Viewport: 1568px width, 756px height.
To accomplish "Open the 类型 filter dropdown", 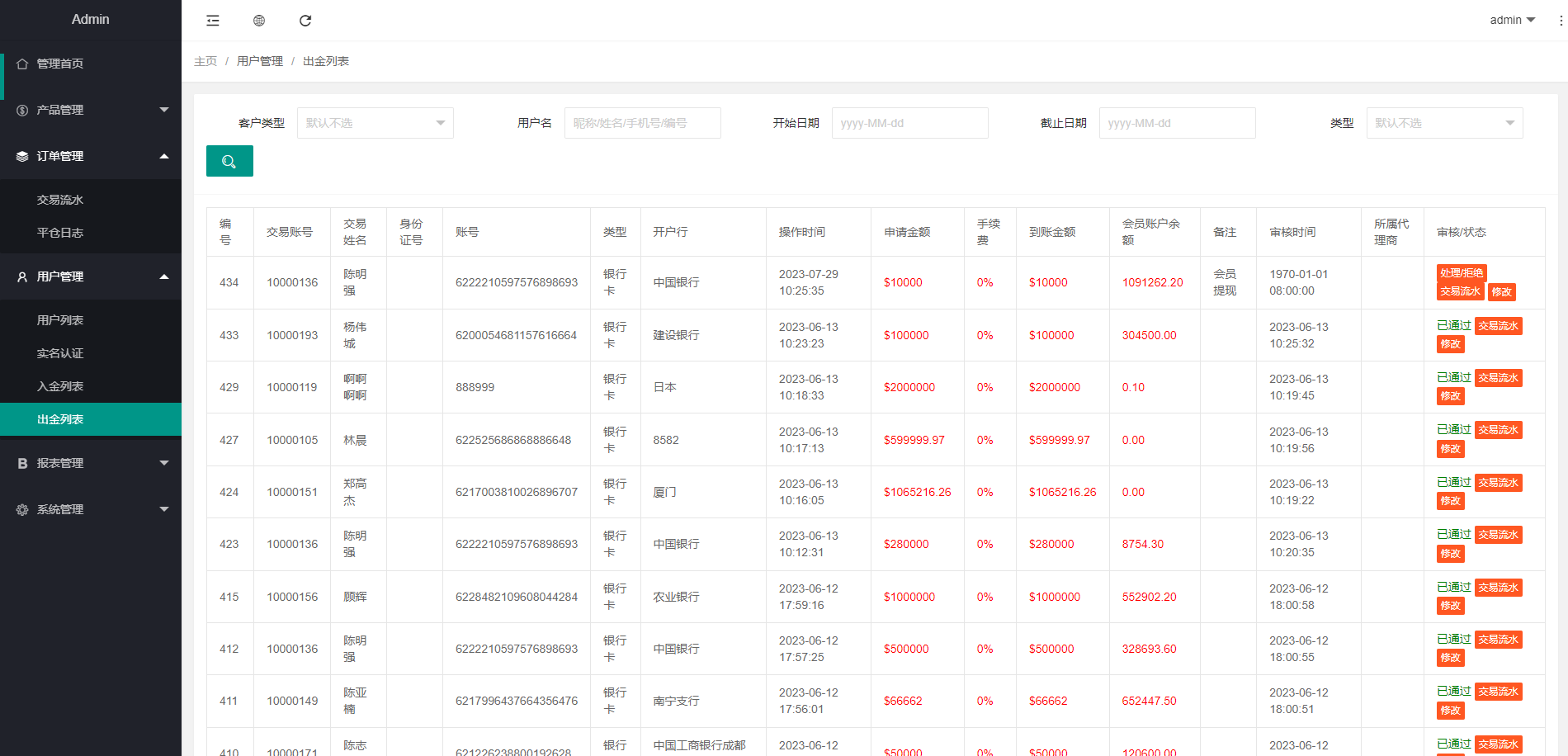I will point(1444,122).
